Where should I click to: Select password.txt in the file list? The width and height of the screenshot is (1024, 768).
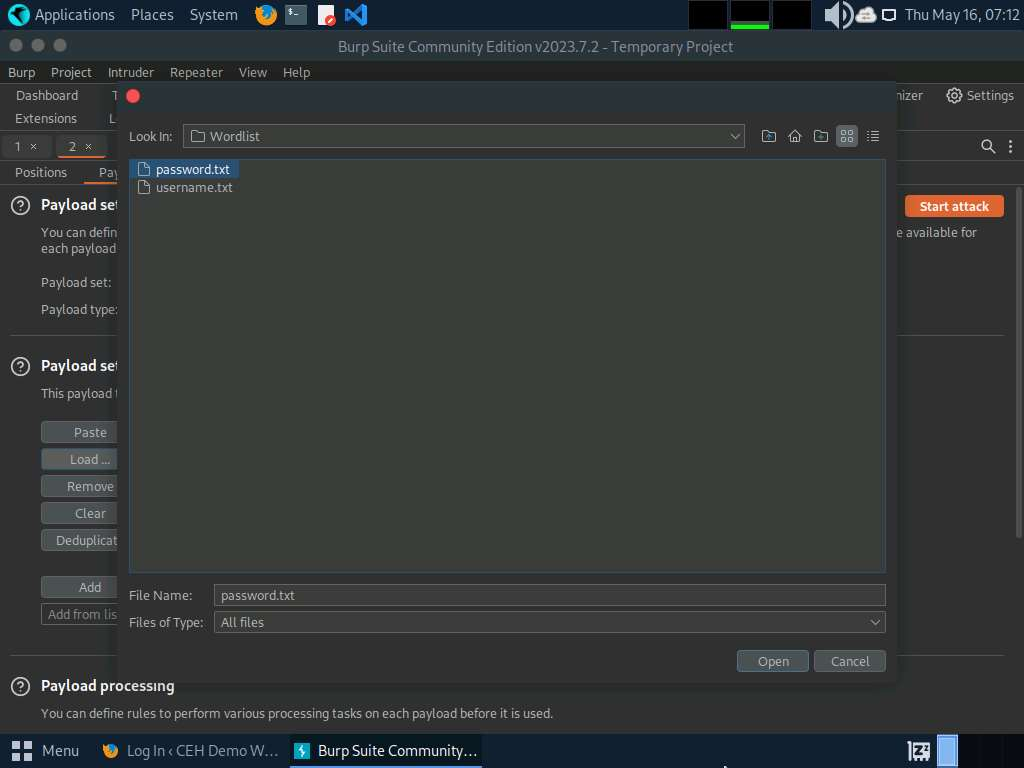pyautogui.click(x=192, y=169)
